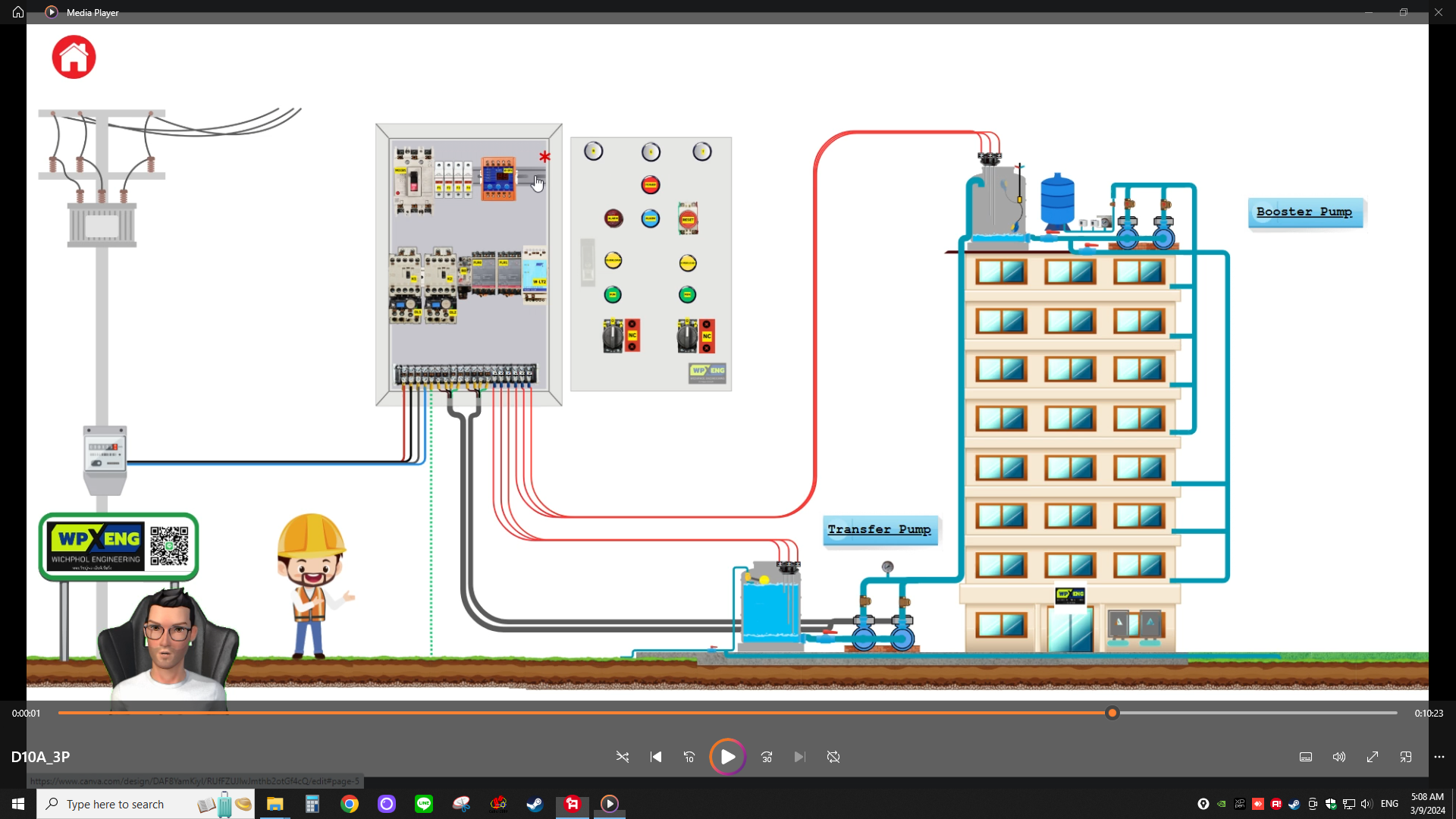Switch to mini player view
Viewport: 1456px width, 819px height.
point(1406,757)
